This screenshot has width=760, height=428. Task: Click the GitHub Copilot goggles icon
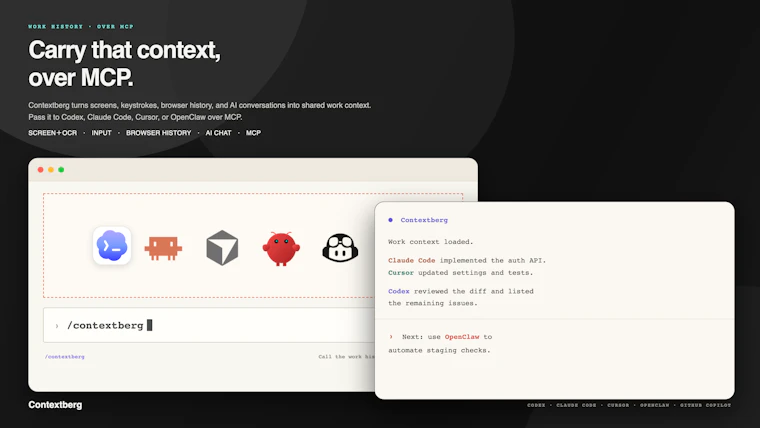click(x=340, y=248)
